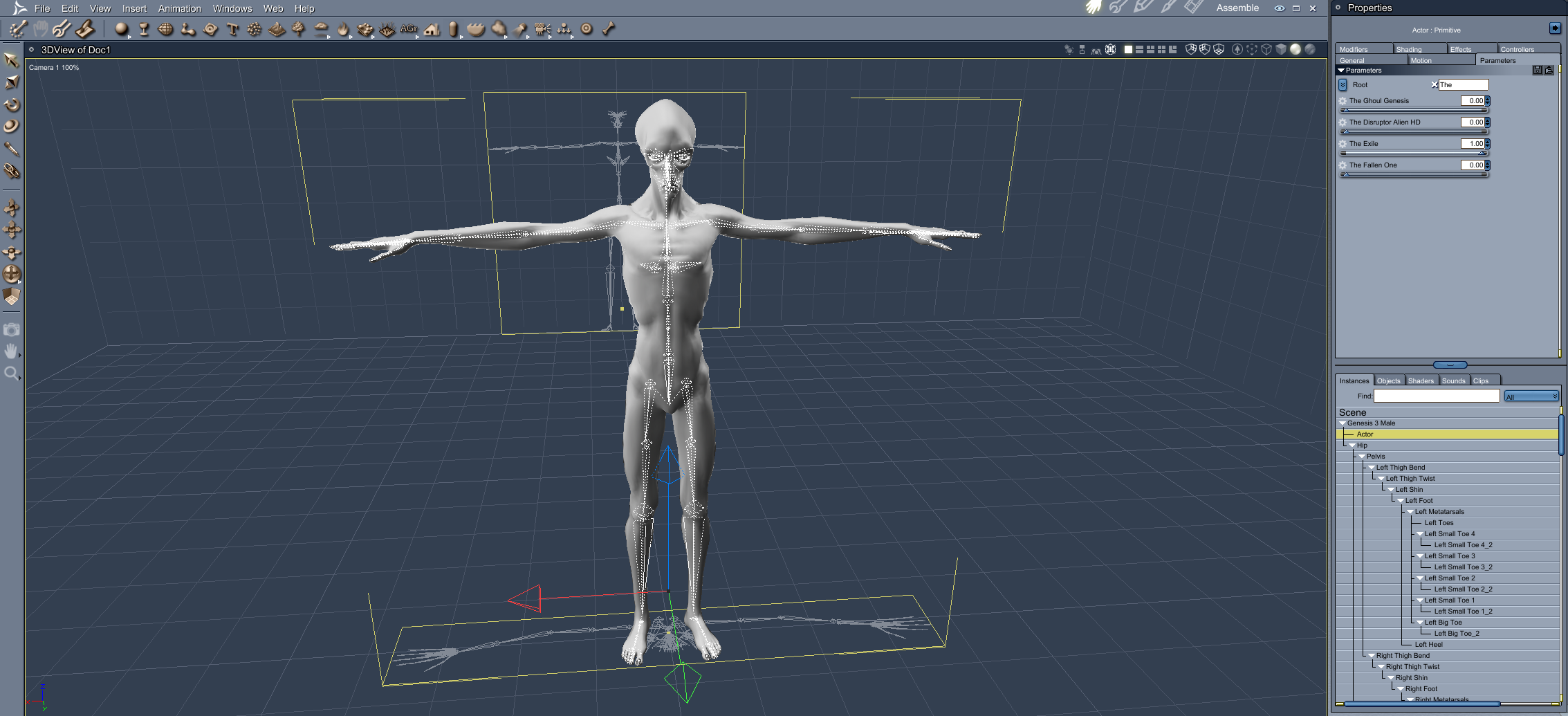Open the All filter dropdown
Screen dimensions: 1568x716
[1531, 396]
